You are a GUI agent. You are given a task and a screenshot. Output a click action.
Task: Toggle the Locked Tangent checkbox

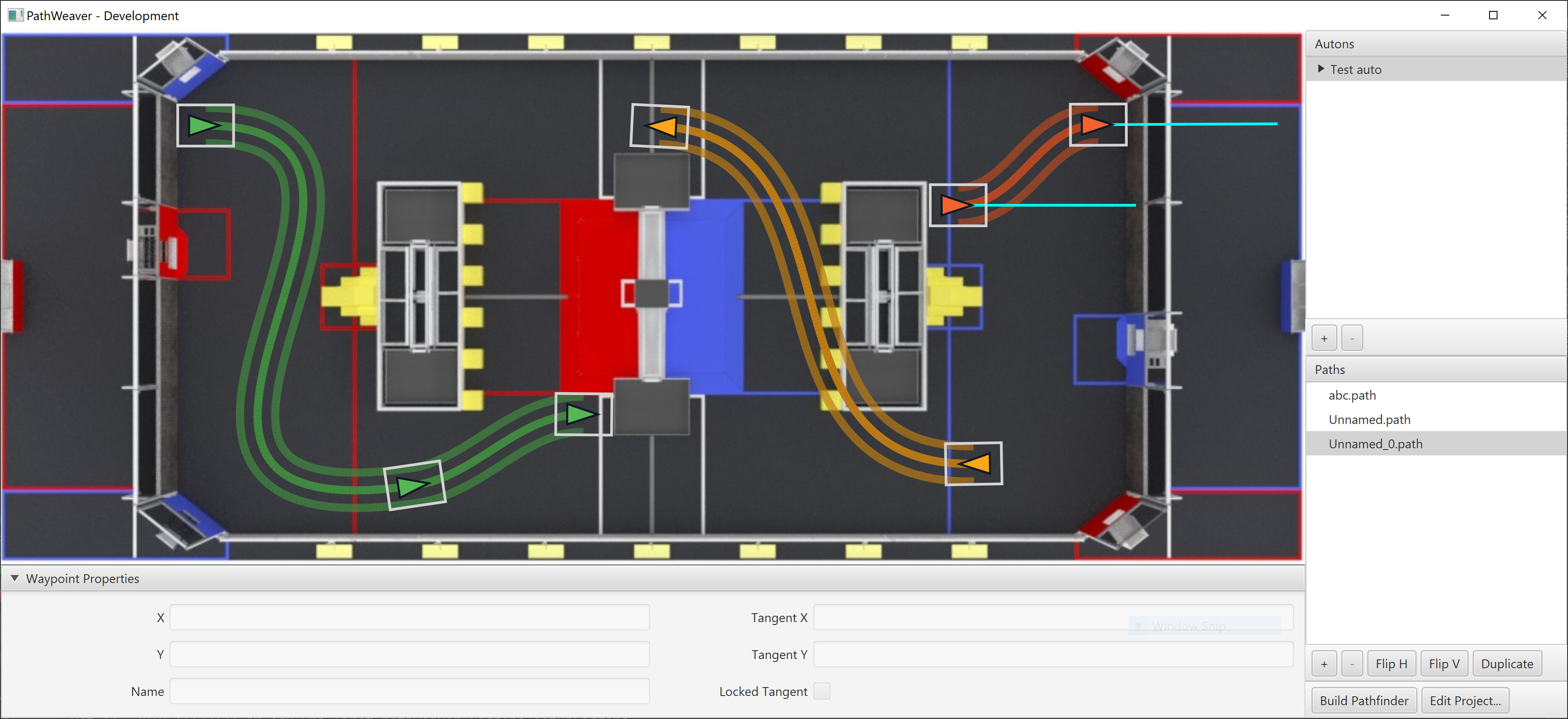point(822,691)
